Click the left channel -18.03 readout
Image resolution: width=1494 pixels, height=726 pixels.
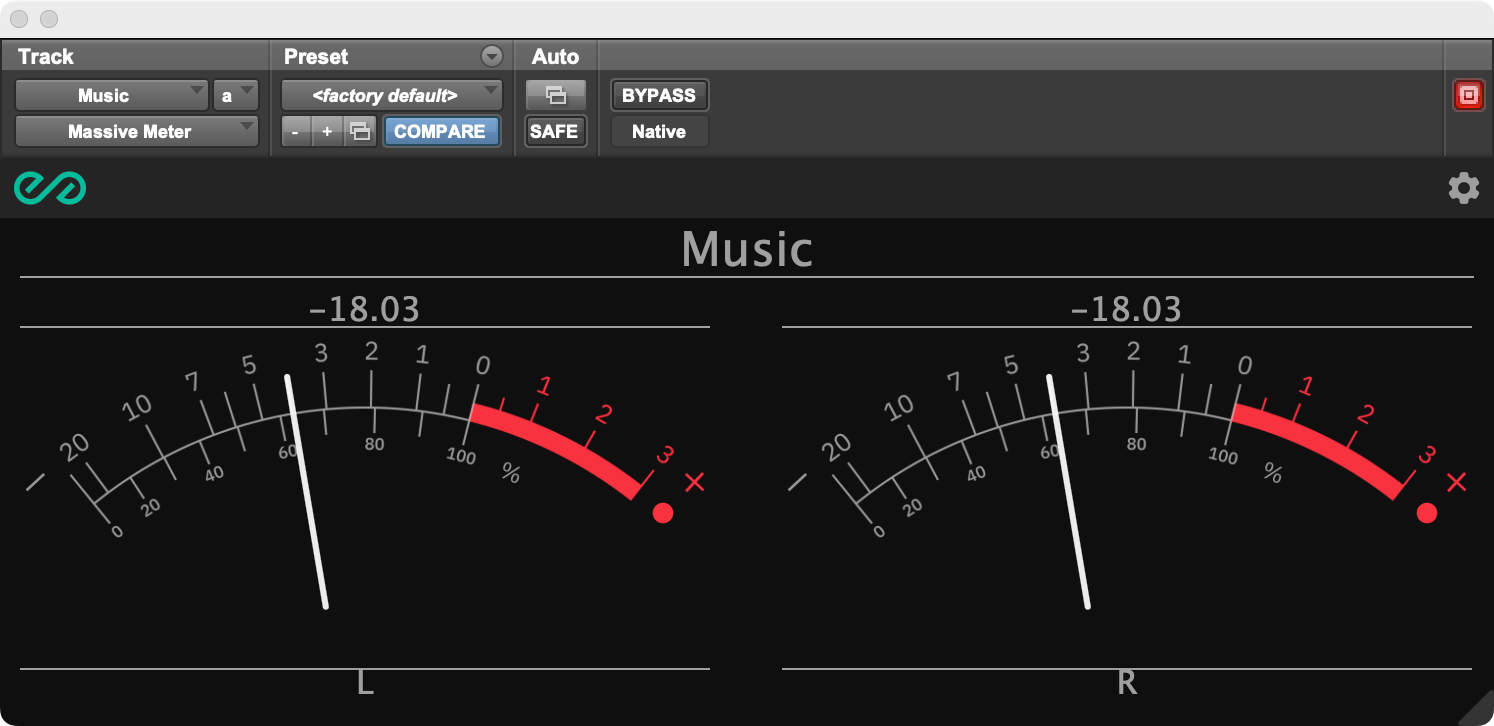[x=365, y=309]
